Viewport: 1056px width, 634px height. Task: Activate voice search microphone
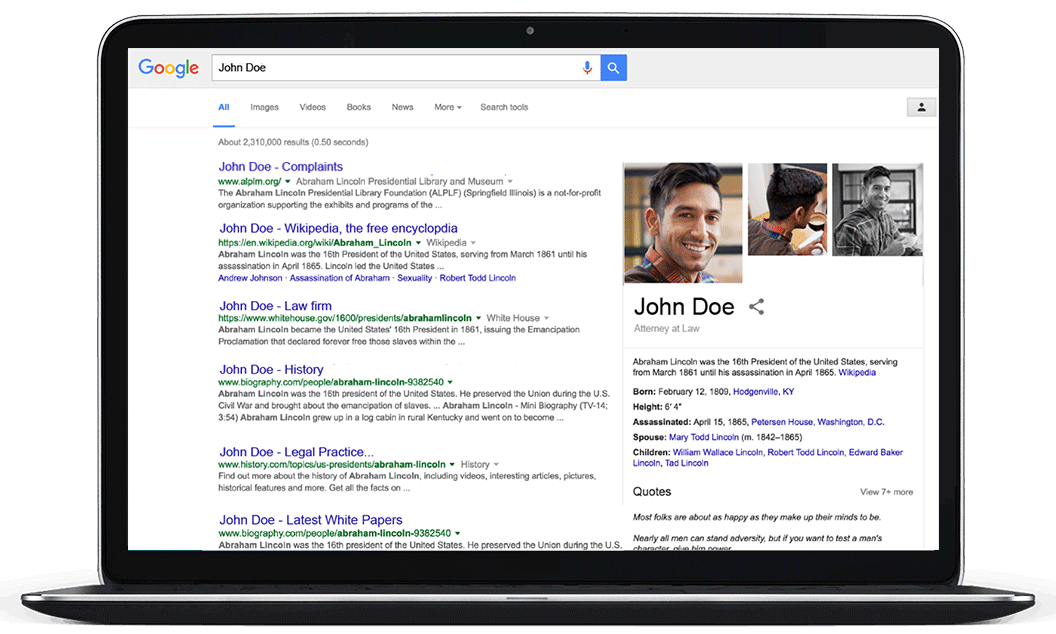point(587,67)
